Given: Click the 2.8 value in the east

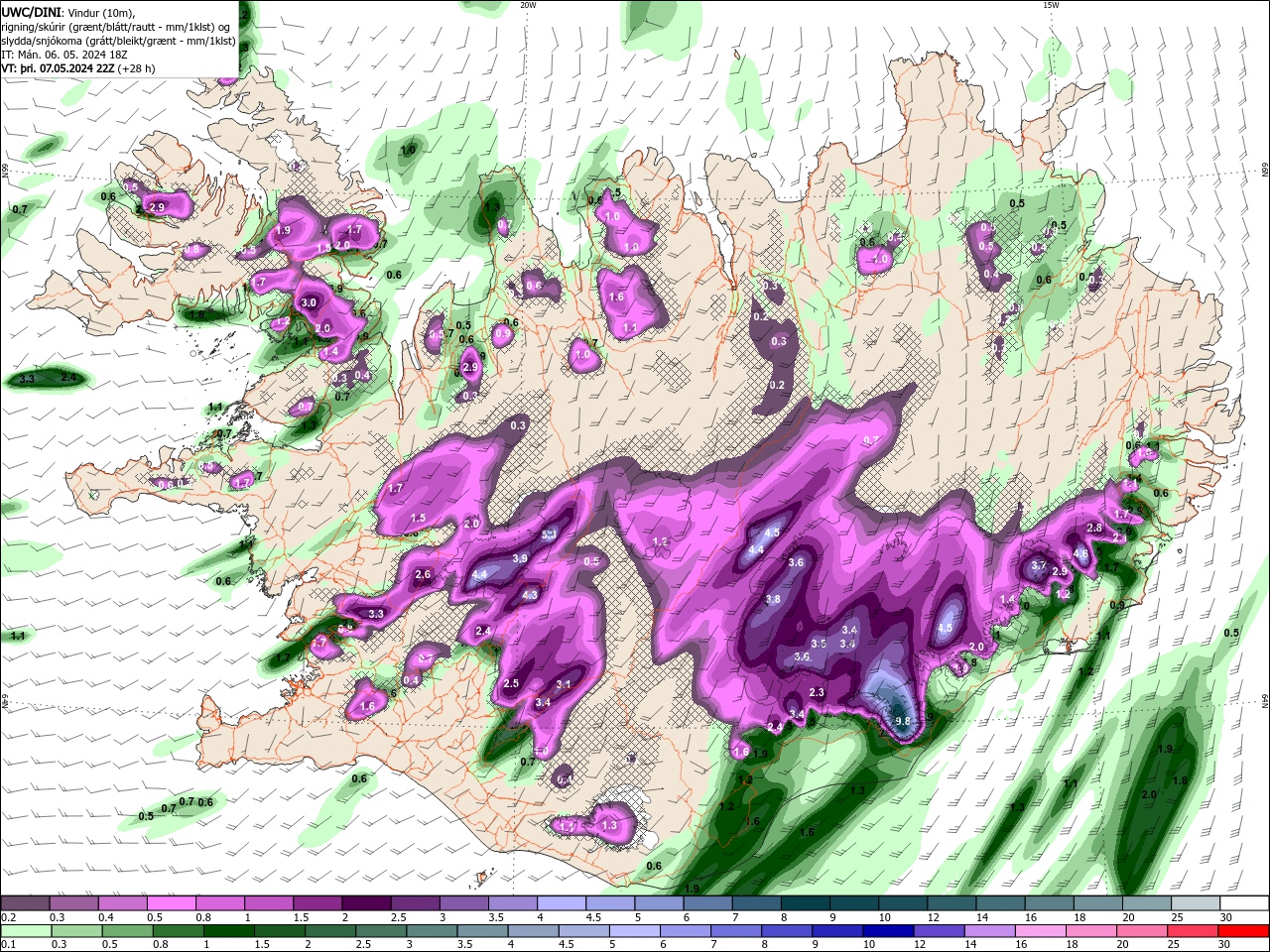Looking at the screenshot, I should (x=1094, y=529).
